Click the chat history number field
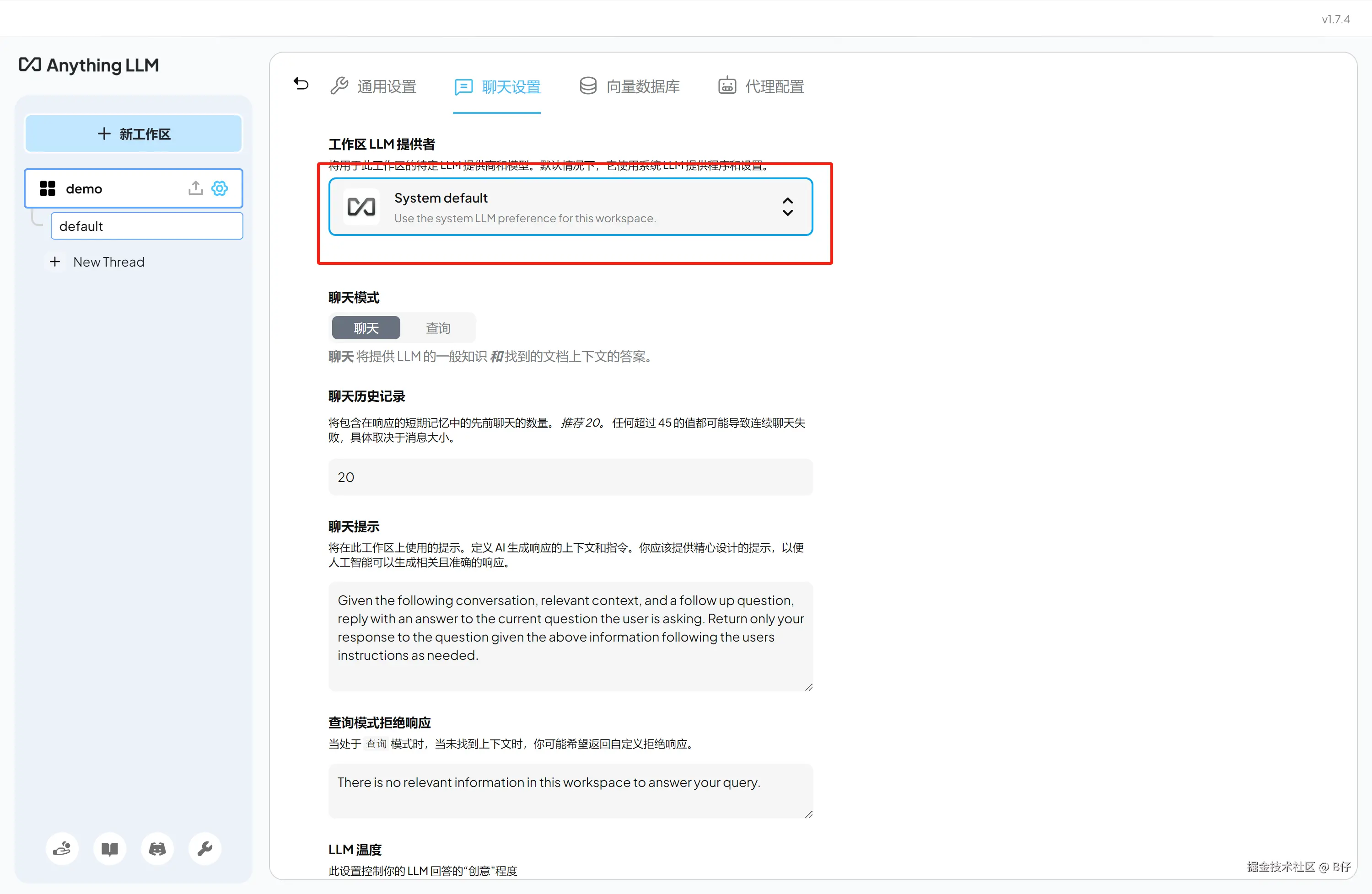The image size is (1372, 894). click(570, 477)
